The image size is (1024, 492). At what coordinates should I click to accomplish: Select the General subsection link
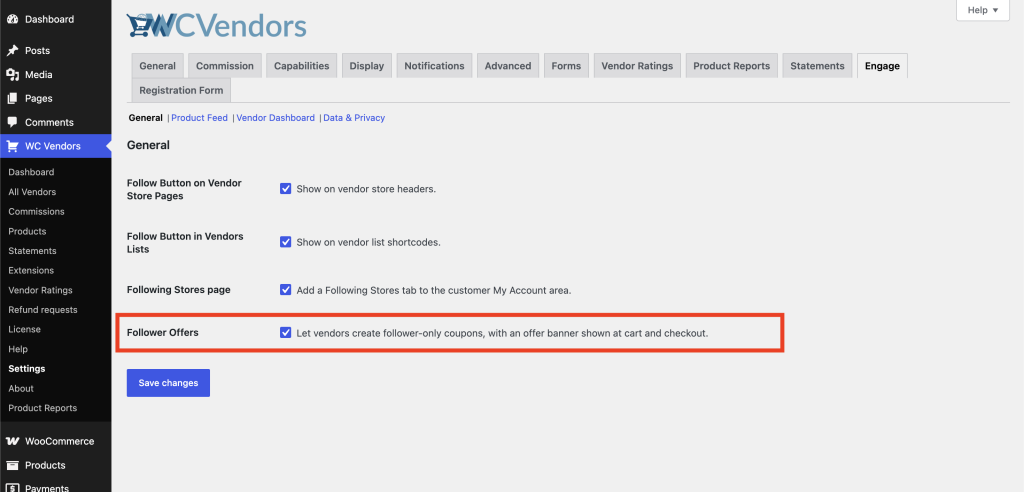[x=146, y=118]
